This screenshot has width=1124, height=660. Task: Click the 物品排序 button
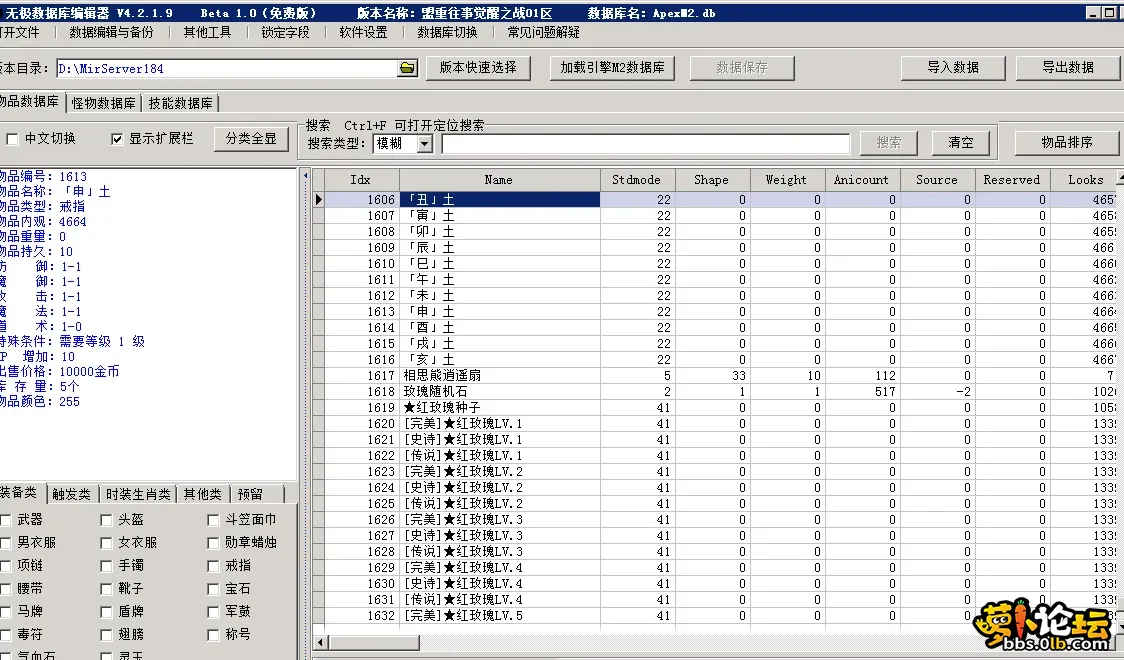click(1067, 143)
